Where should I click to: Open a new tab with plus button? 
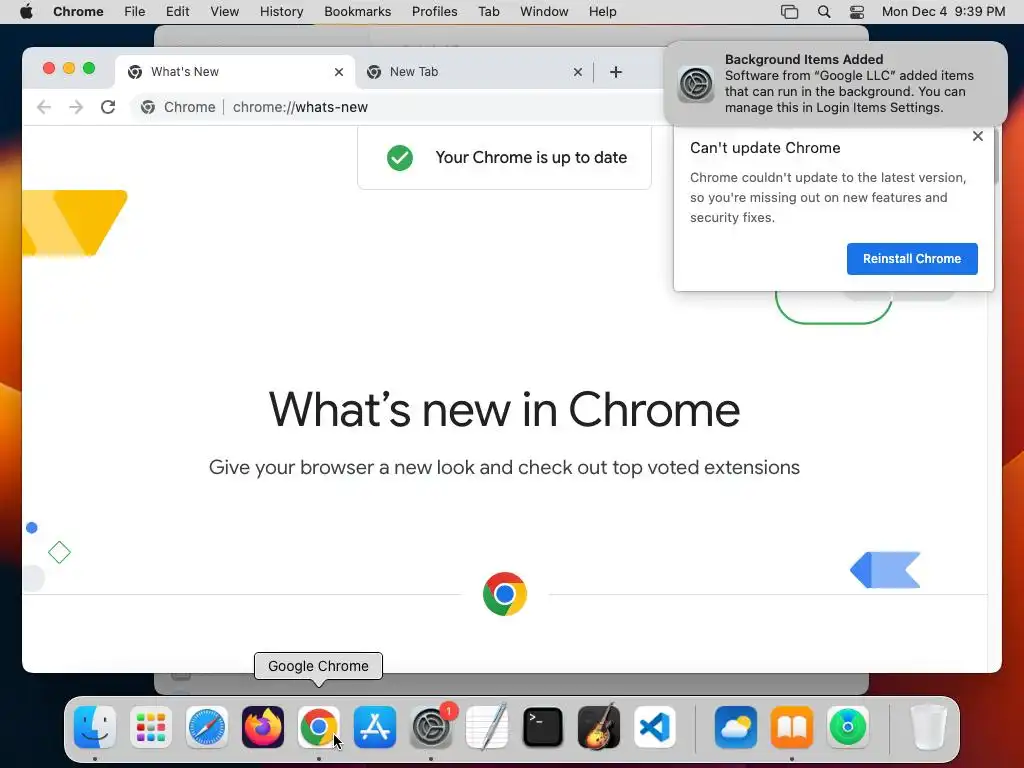616,72
